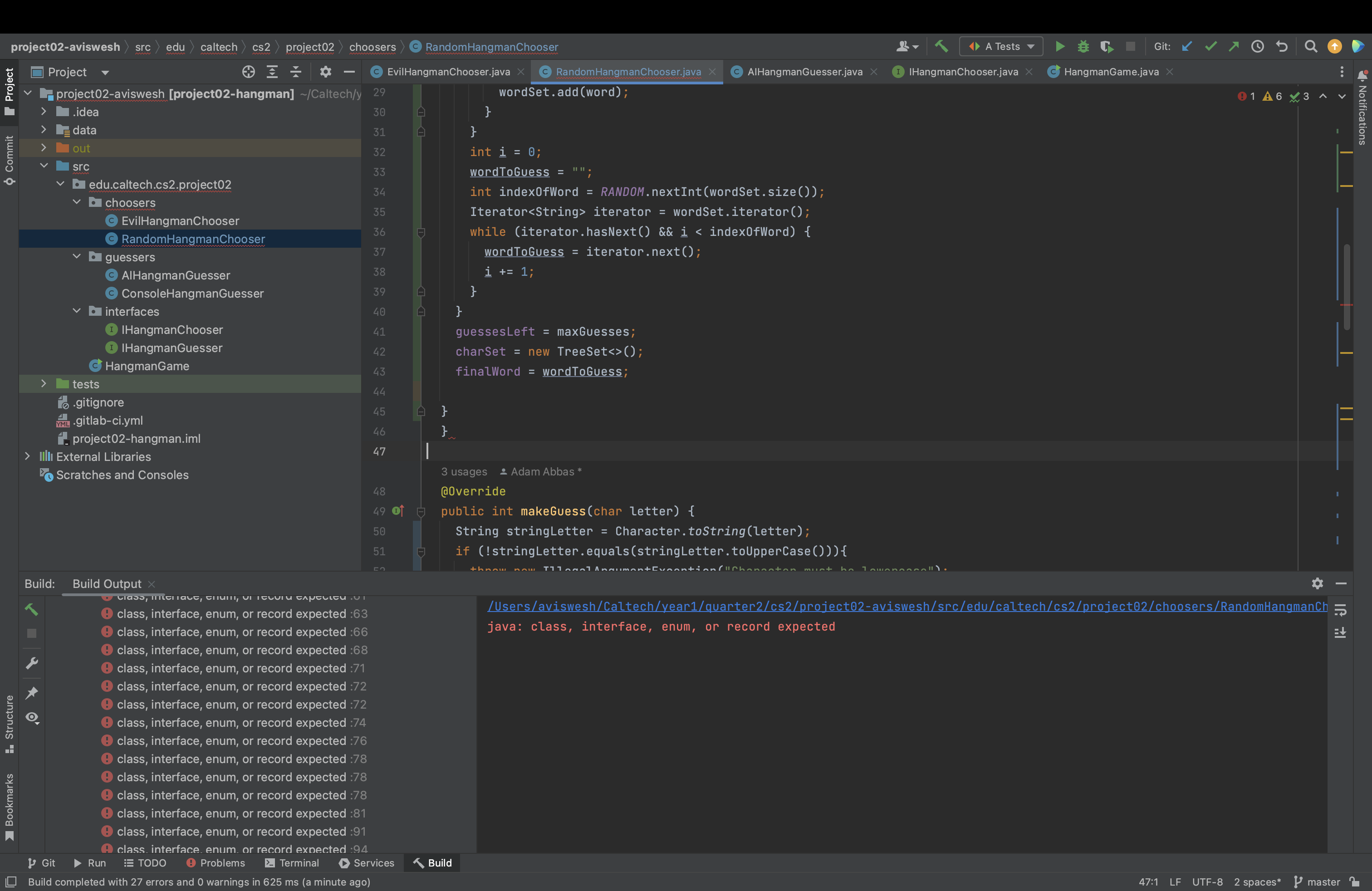
Task: Click the Build project hammer icon
Action: 941,47
